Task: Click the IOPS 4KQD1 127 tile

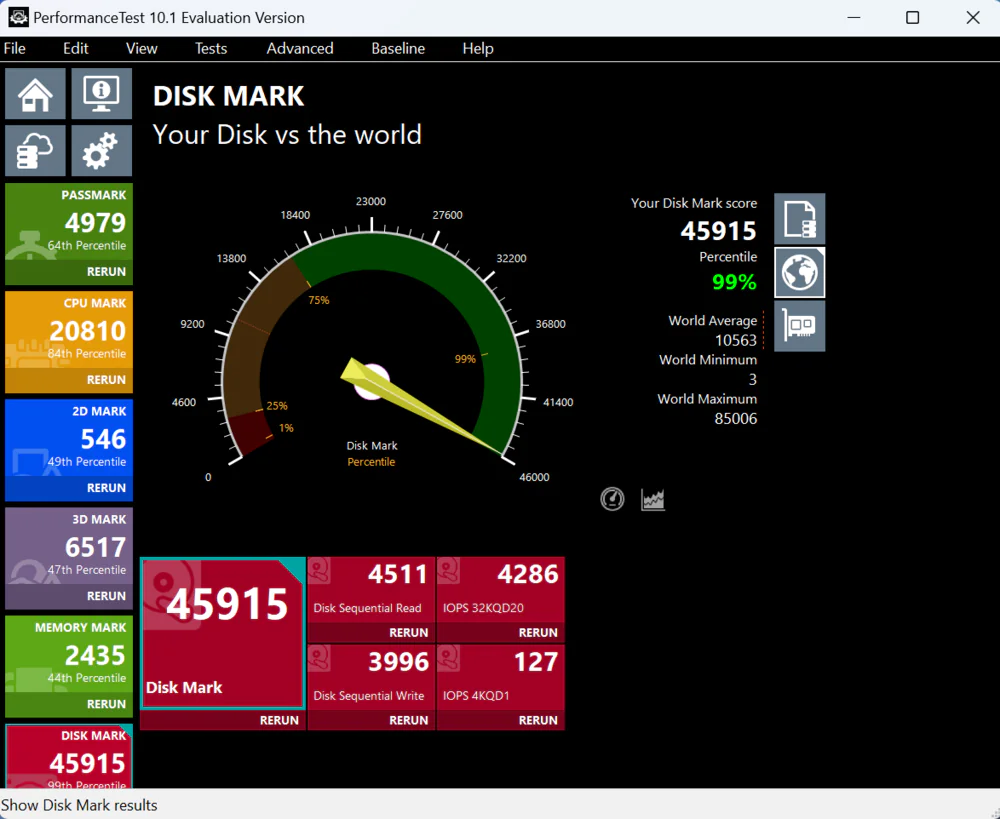Action: pos(501,677)
